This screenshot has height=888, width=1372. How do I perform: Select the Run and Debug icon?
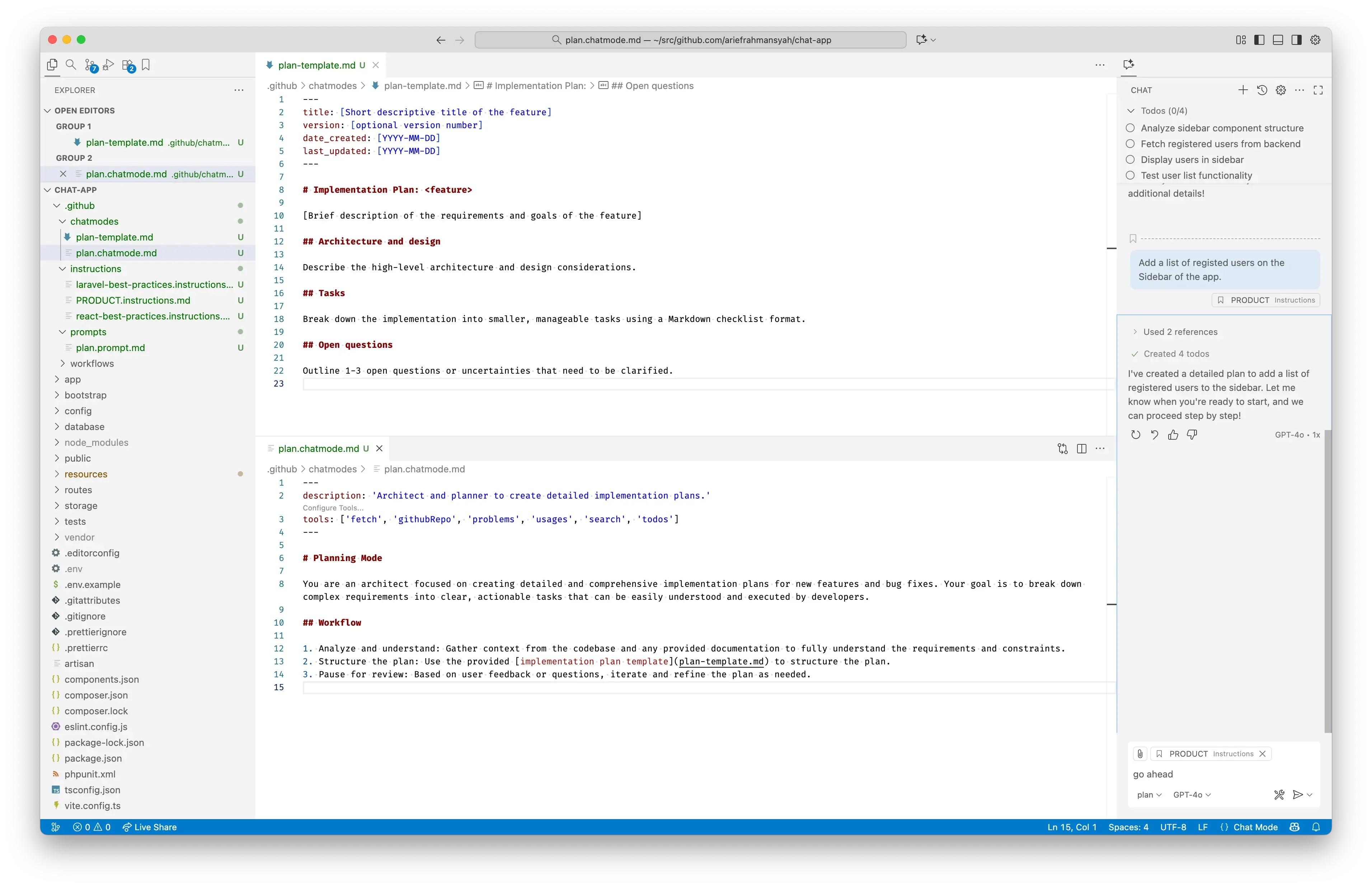109,65
